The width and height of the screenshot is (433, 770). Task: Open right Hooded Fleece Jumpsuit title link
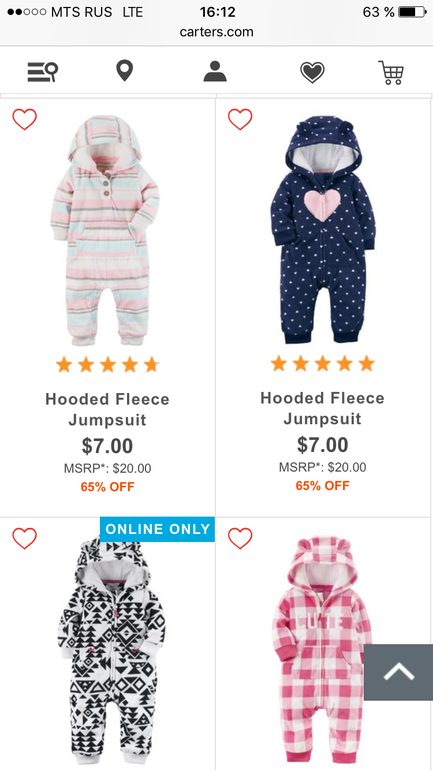pos(323,408)
